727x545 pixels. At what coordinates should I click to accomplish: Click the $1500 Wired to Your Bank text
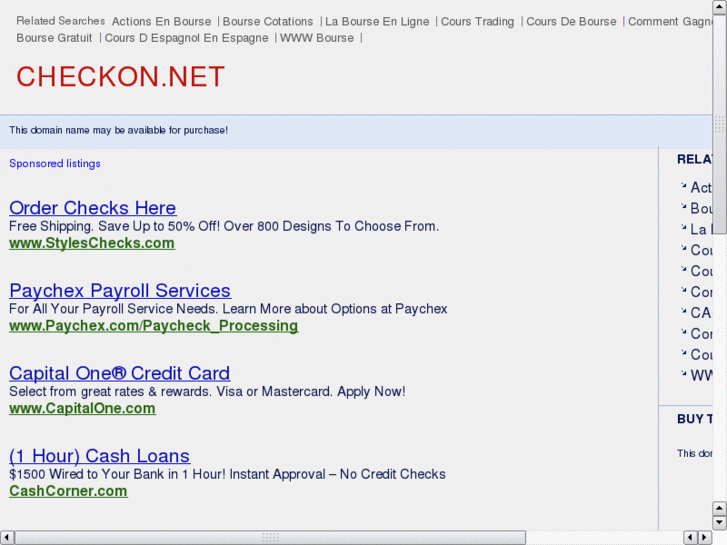point(227,474)
